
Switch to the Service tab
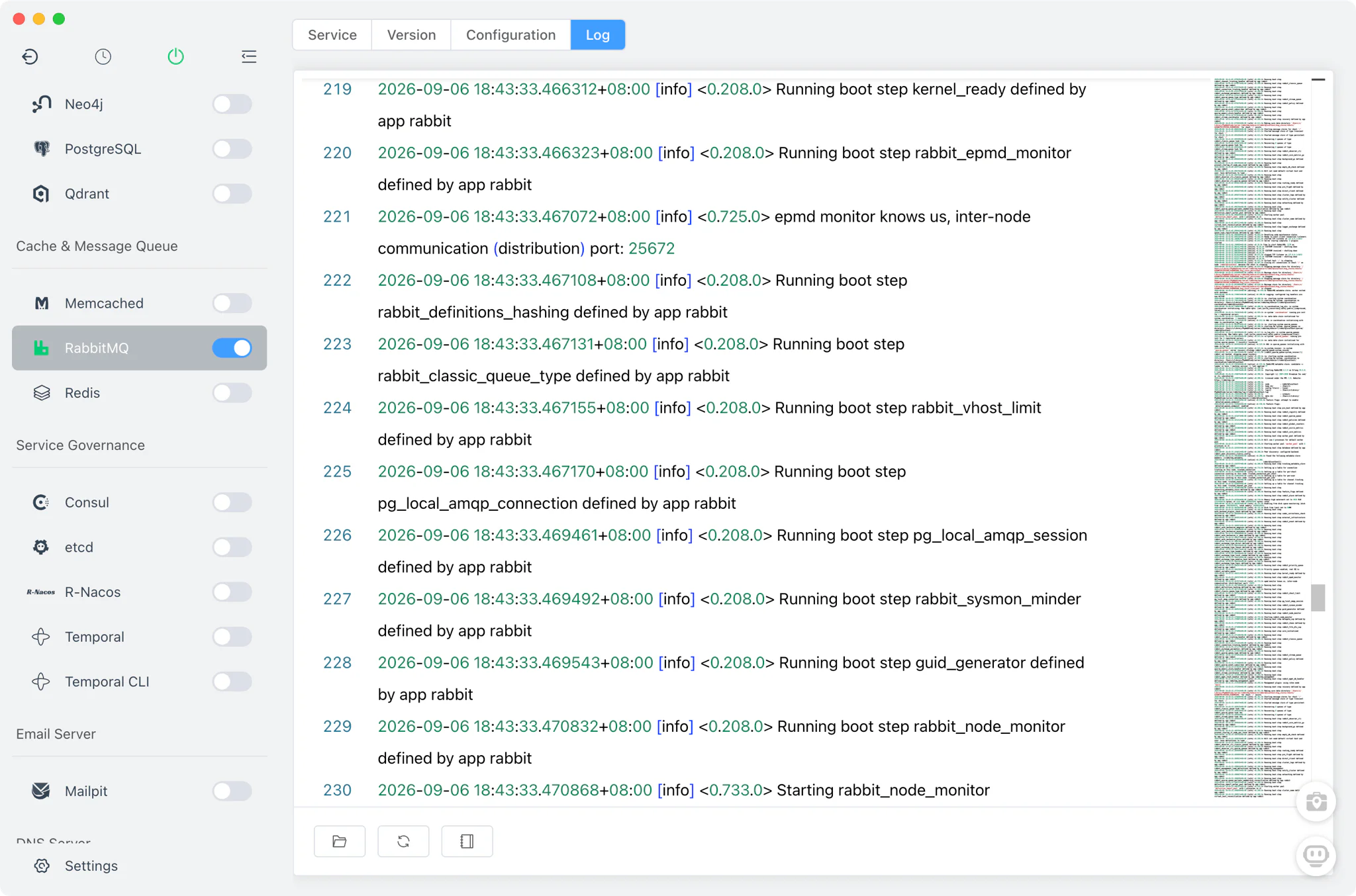[332, 35]
